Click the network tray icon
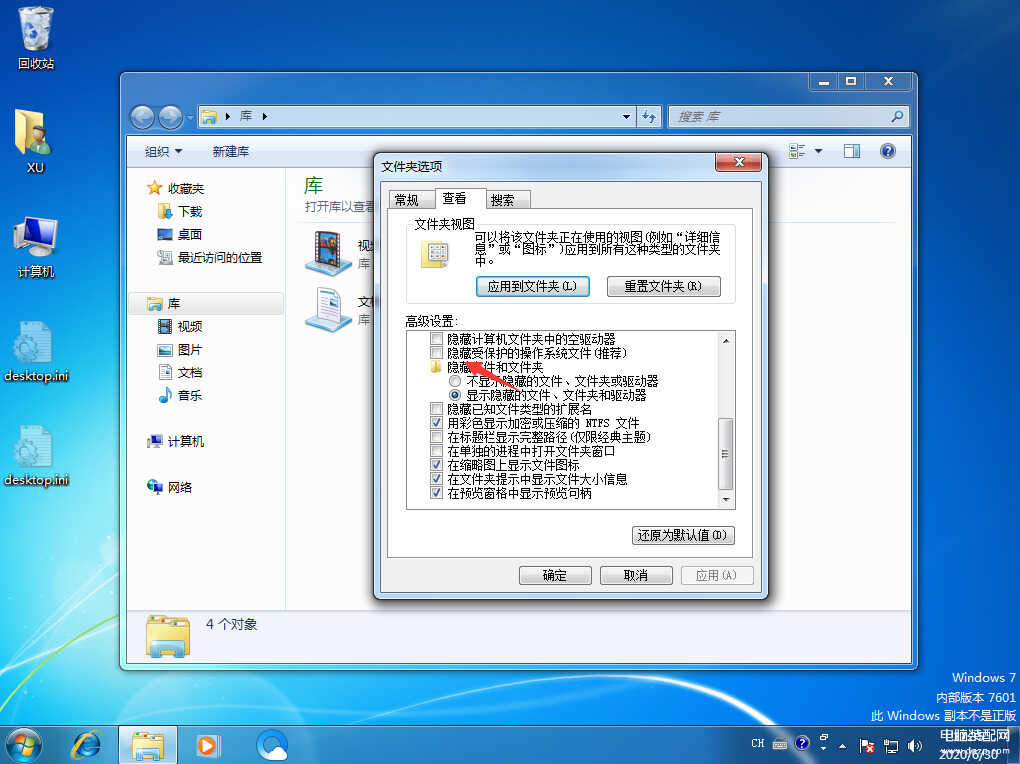The image size is (1020, 764). 891,746
